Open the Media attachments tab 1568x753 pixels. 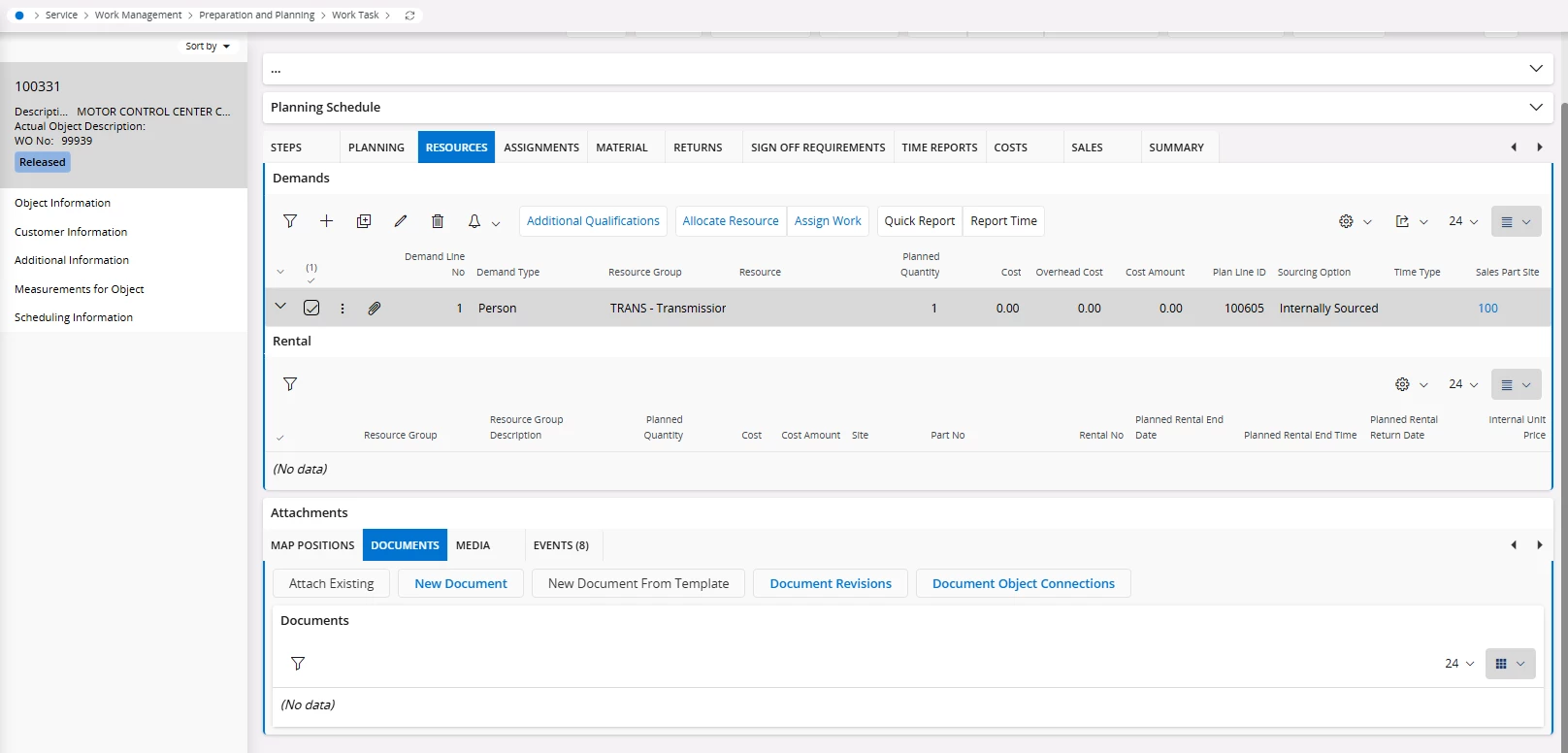[473, 545]
